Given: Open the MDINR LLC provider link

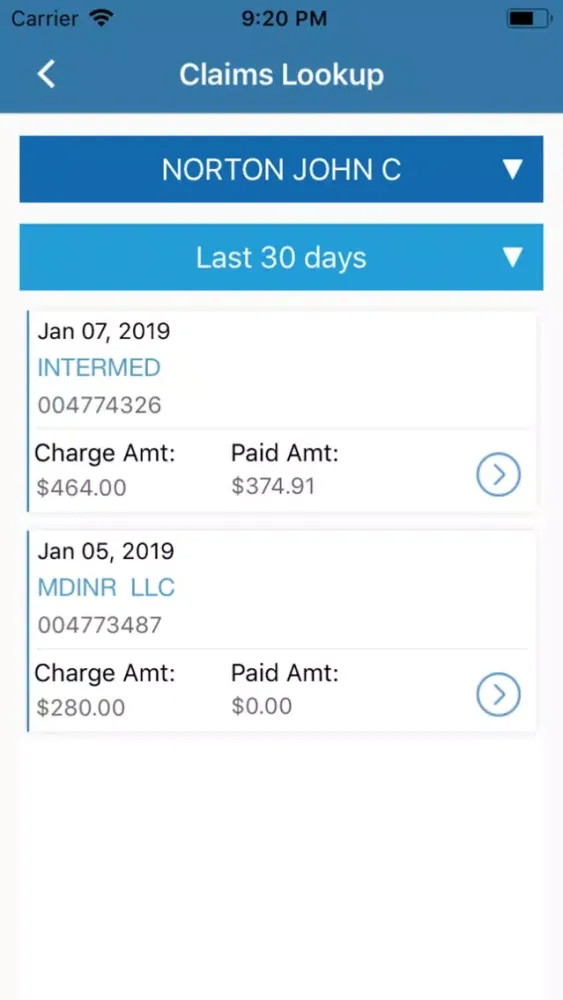Looking at the screenshot, I should [106, 588].
